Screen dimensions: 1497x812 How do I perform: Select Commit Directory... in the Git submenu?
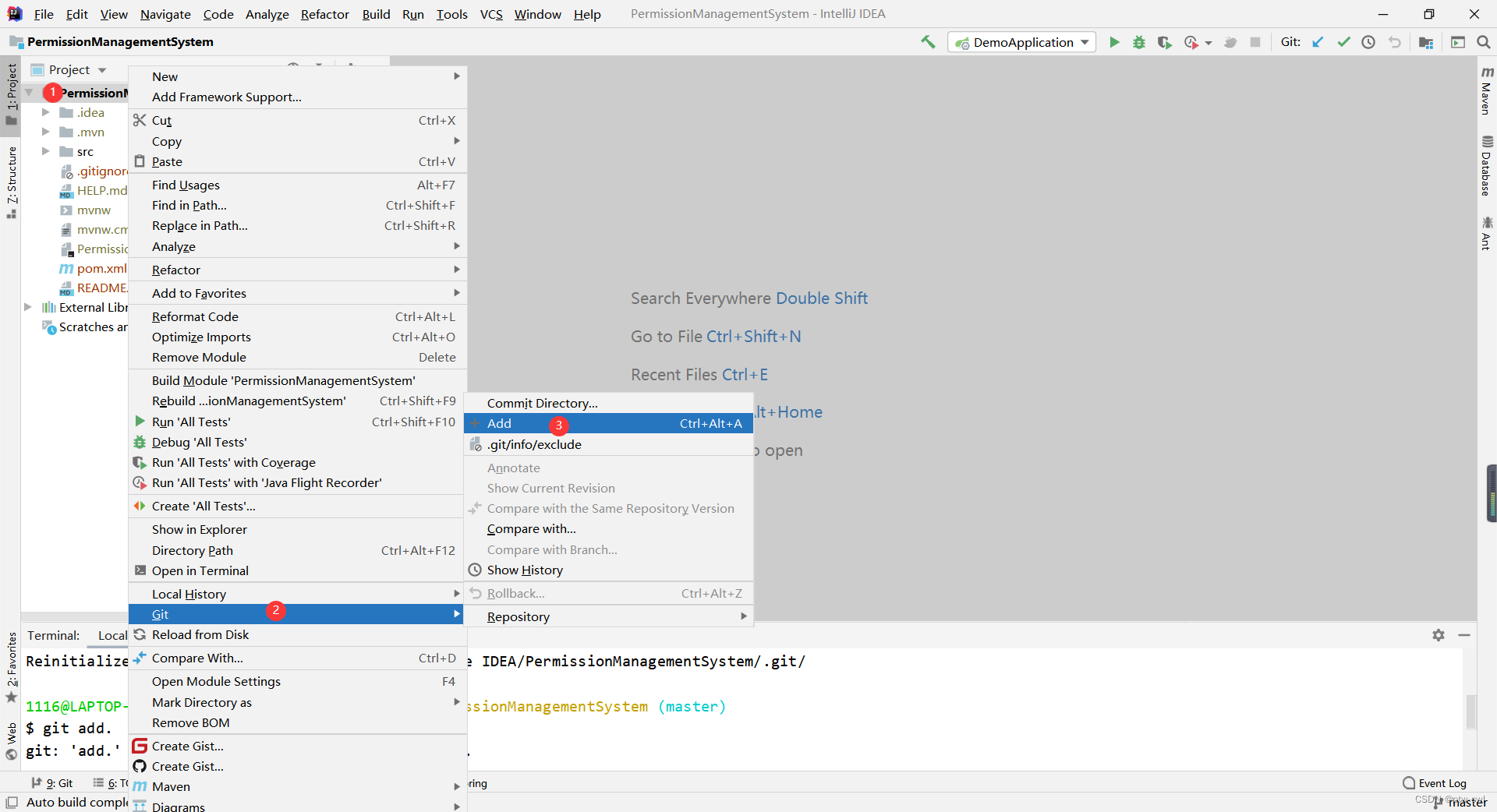[x=609, y=403]
